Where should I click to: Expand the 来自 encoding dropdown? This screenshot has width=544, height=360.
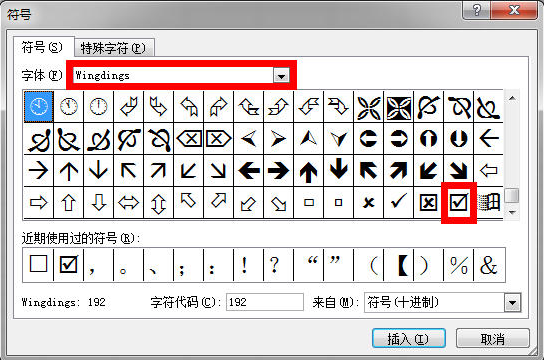[512, 303]
